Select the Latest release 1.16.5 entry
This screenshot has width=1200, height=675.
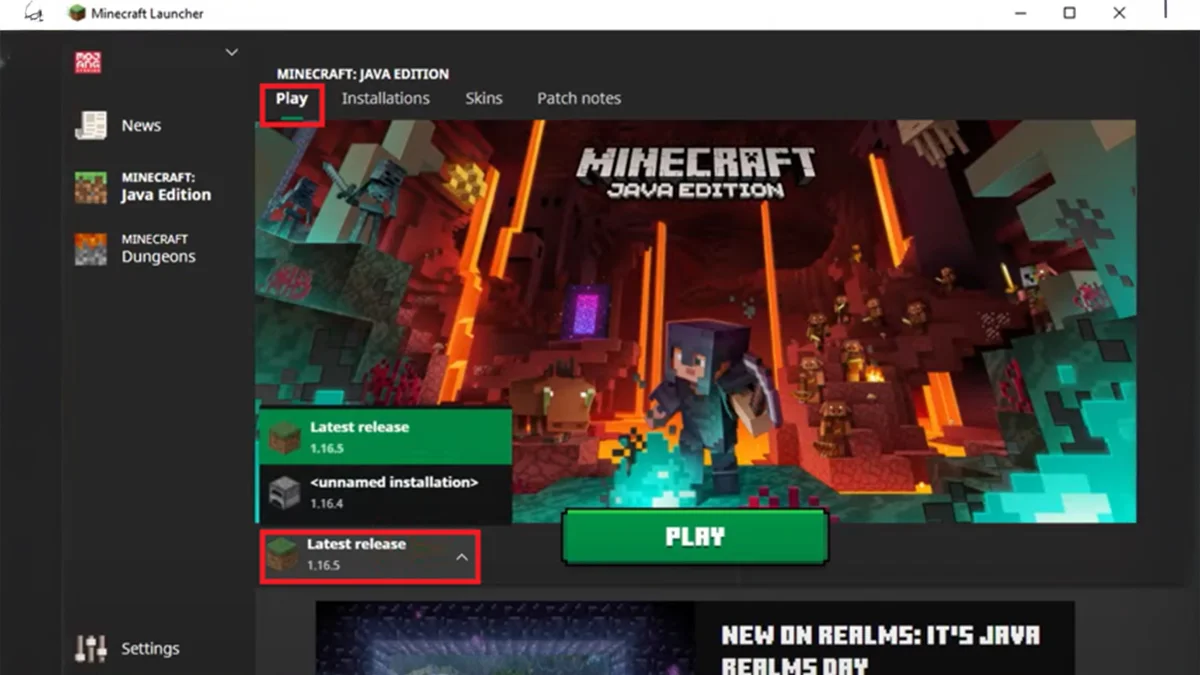click(380, 434)
